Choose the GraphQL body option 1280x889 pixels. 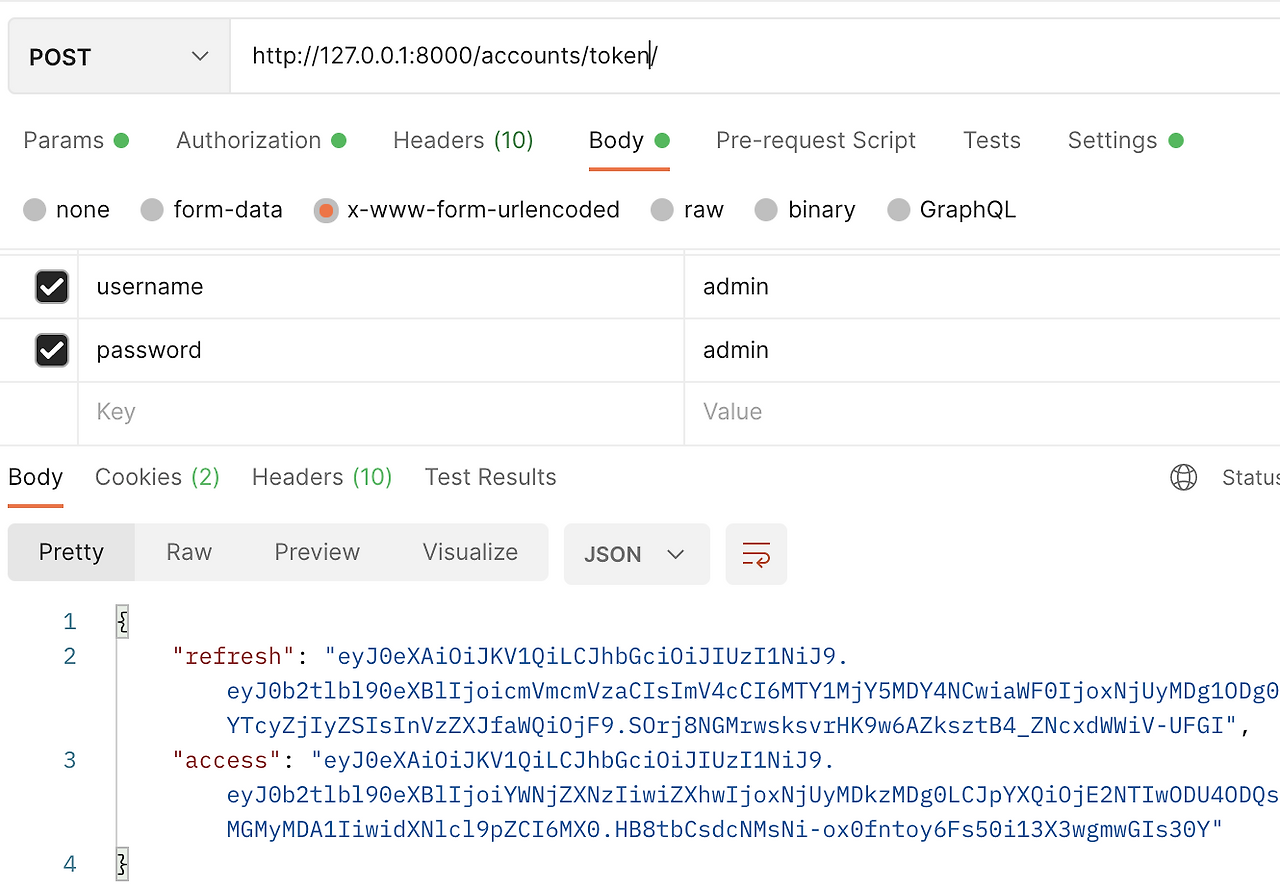click(897, 209)
